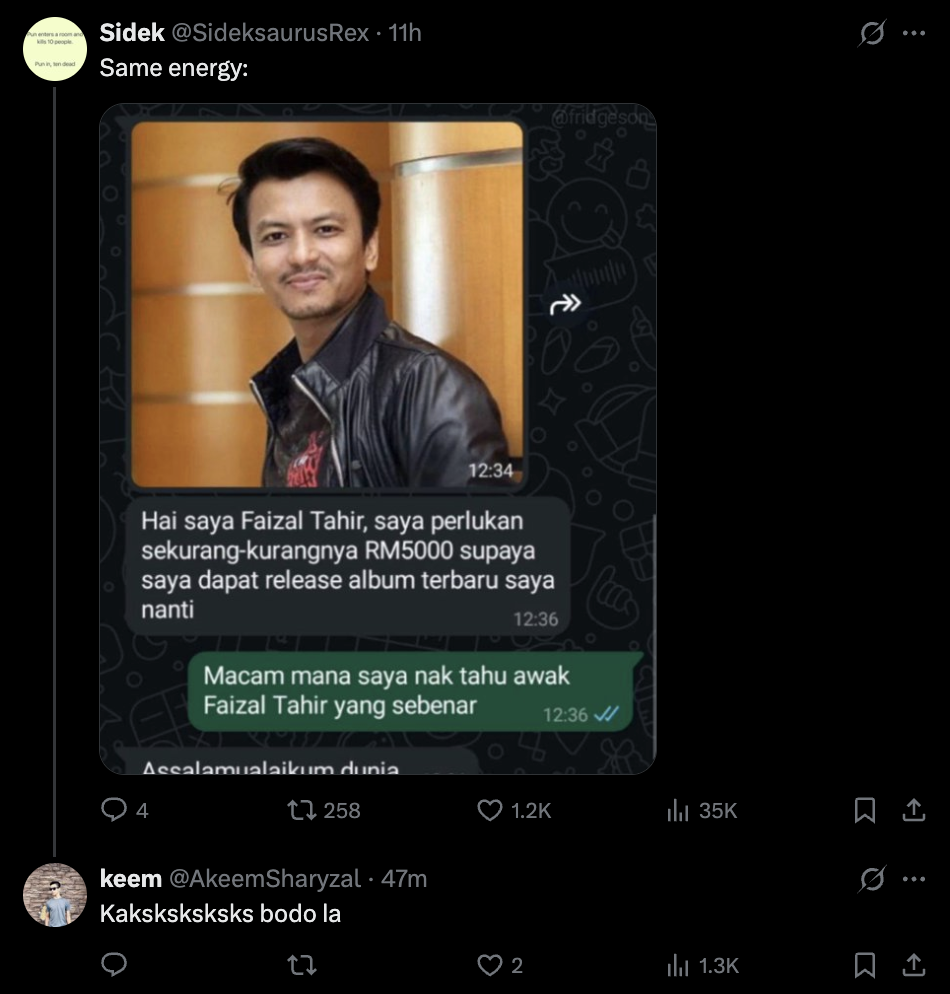The image size is (950, 994).
Task: Like keem's reply with 2 likes
Action: coord(490,965)
